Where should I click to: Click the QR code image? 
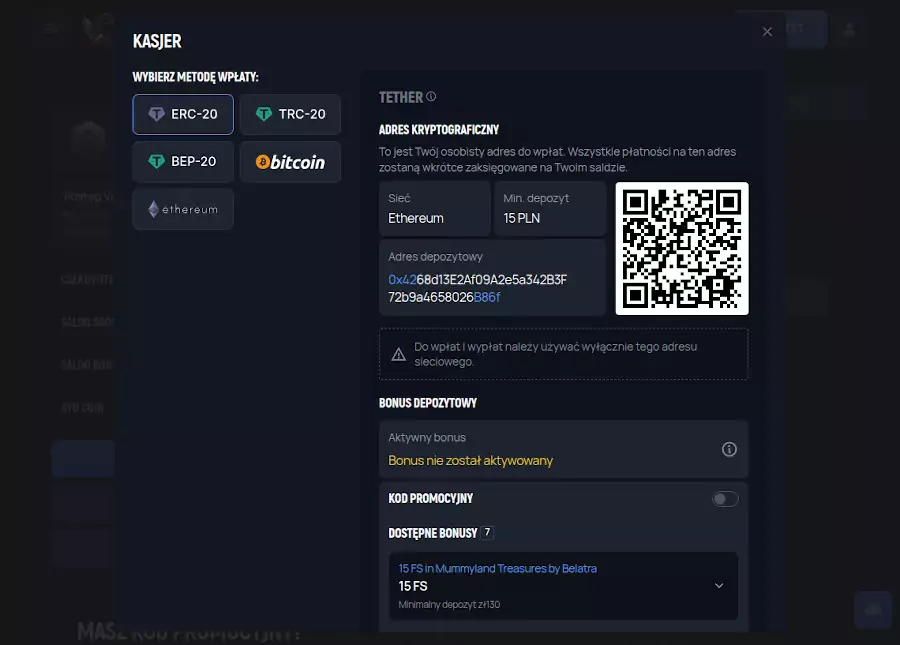pyautogui.click(x=681, y=248)
